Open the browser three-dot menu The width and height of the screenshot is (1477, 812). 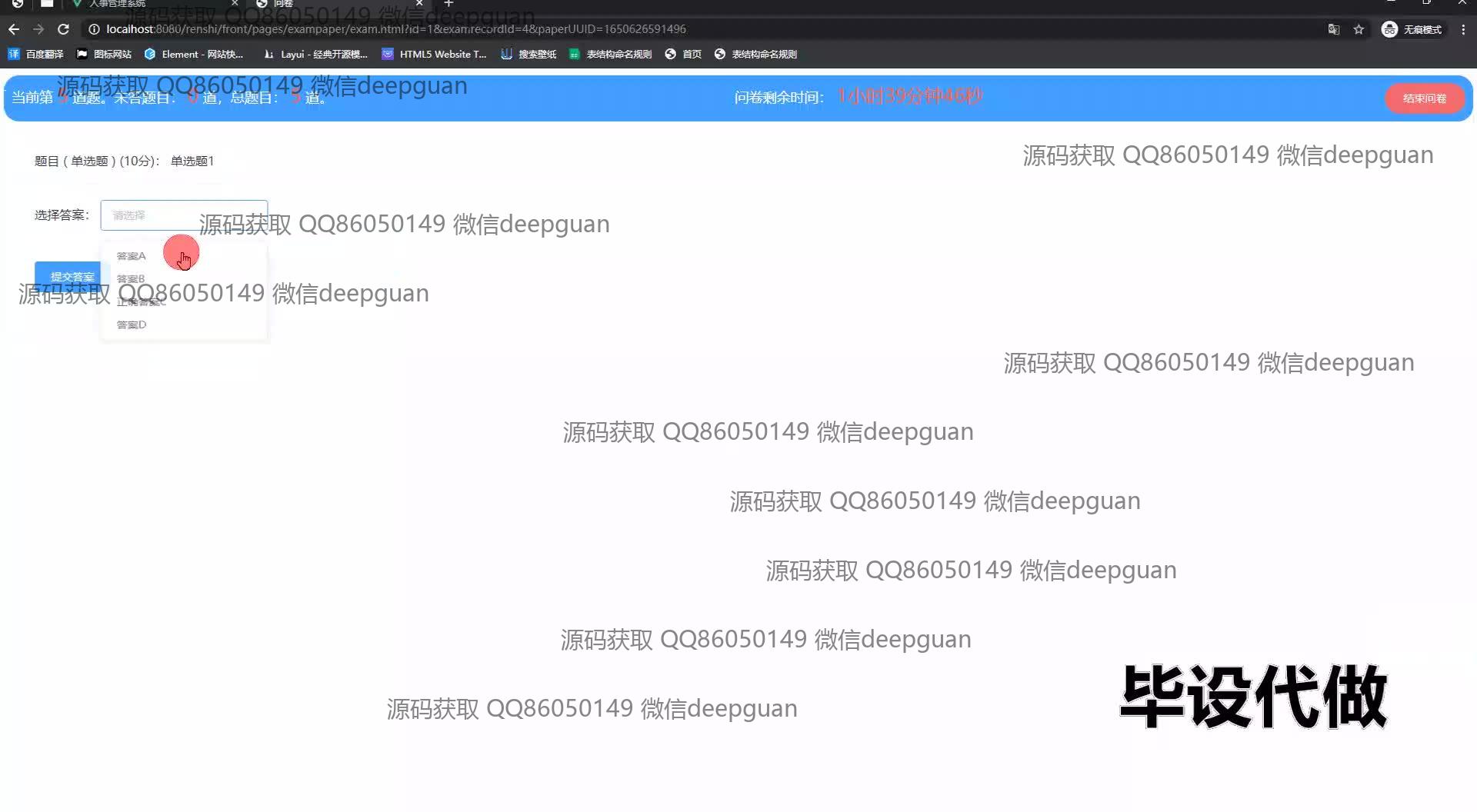click(1463, 29)
